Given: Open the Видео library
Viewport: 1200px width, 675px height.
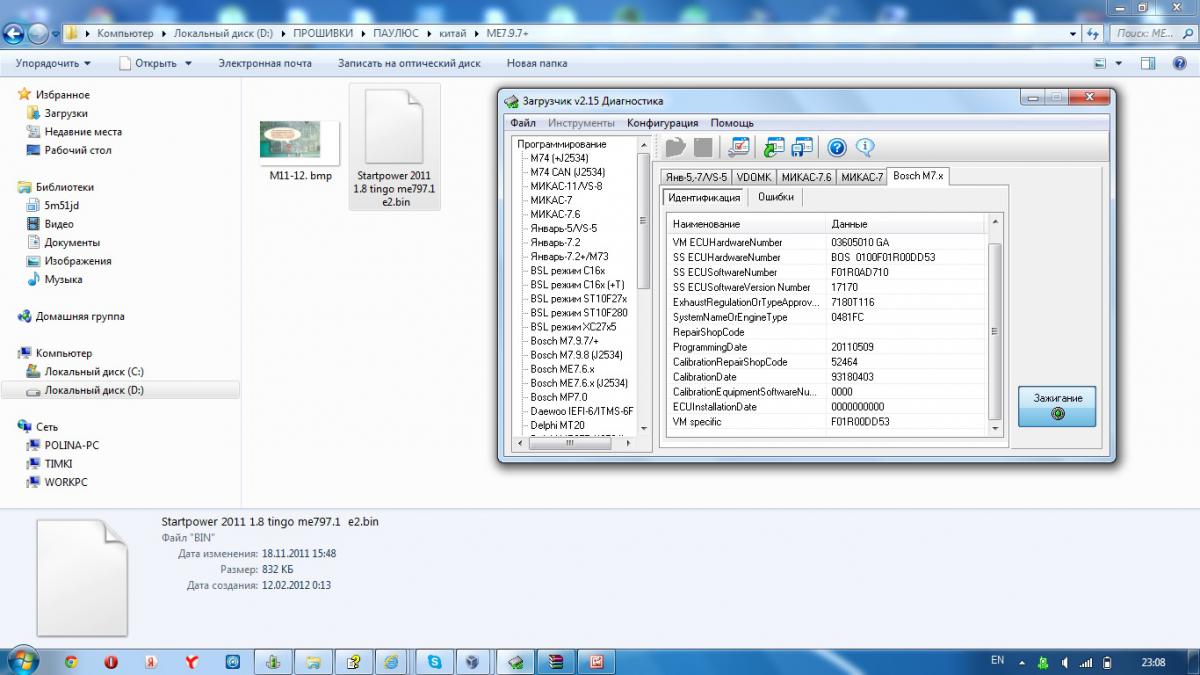Looking at the screenshot, I should tap(59, 224).
